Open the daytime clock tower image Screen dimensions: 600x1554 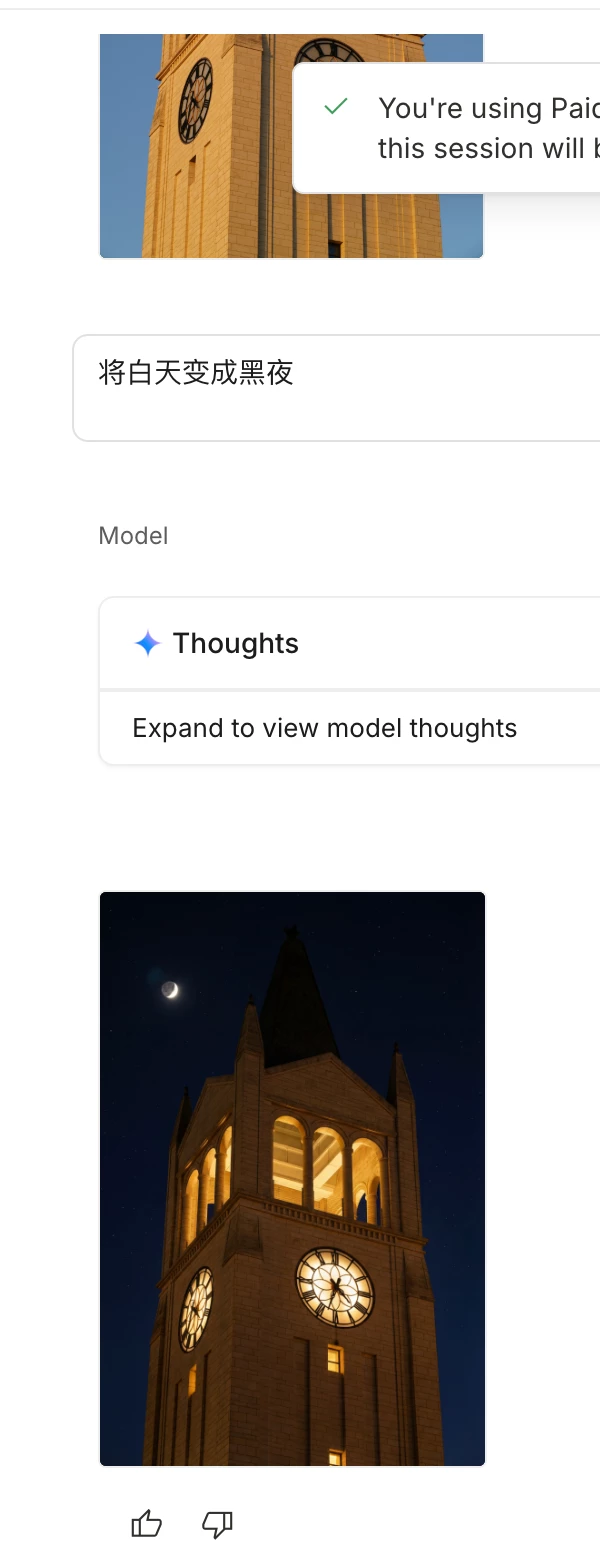[291, 146]
